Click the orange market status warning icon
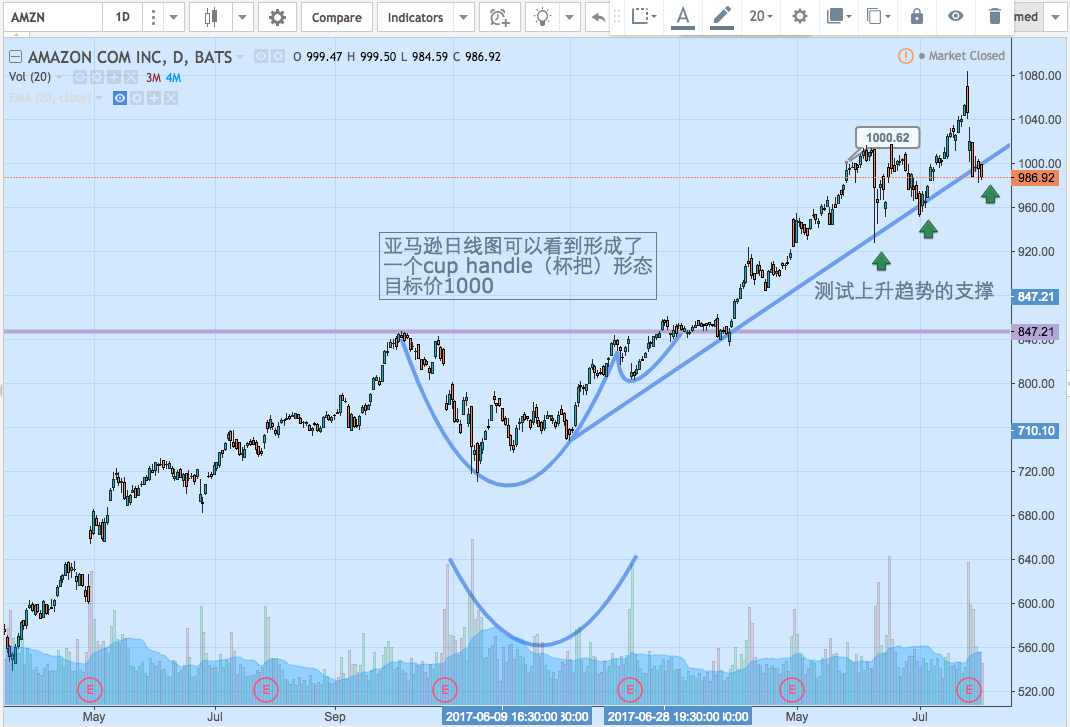 (x=906, y=56)
